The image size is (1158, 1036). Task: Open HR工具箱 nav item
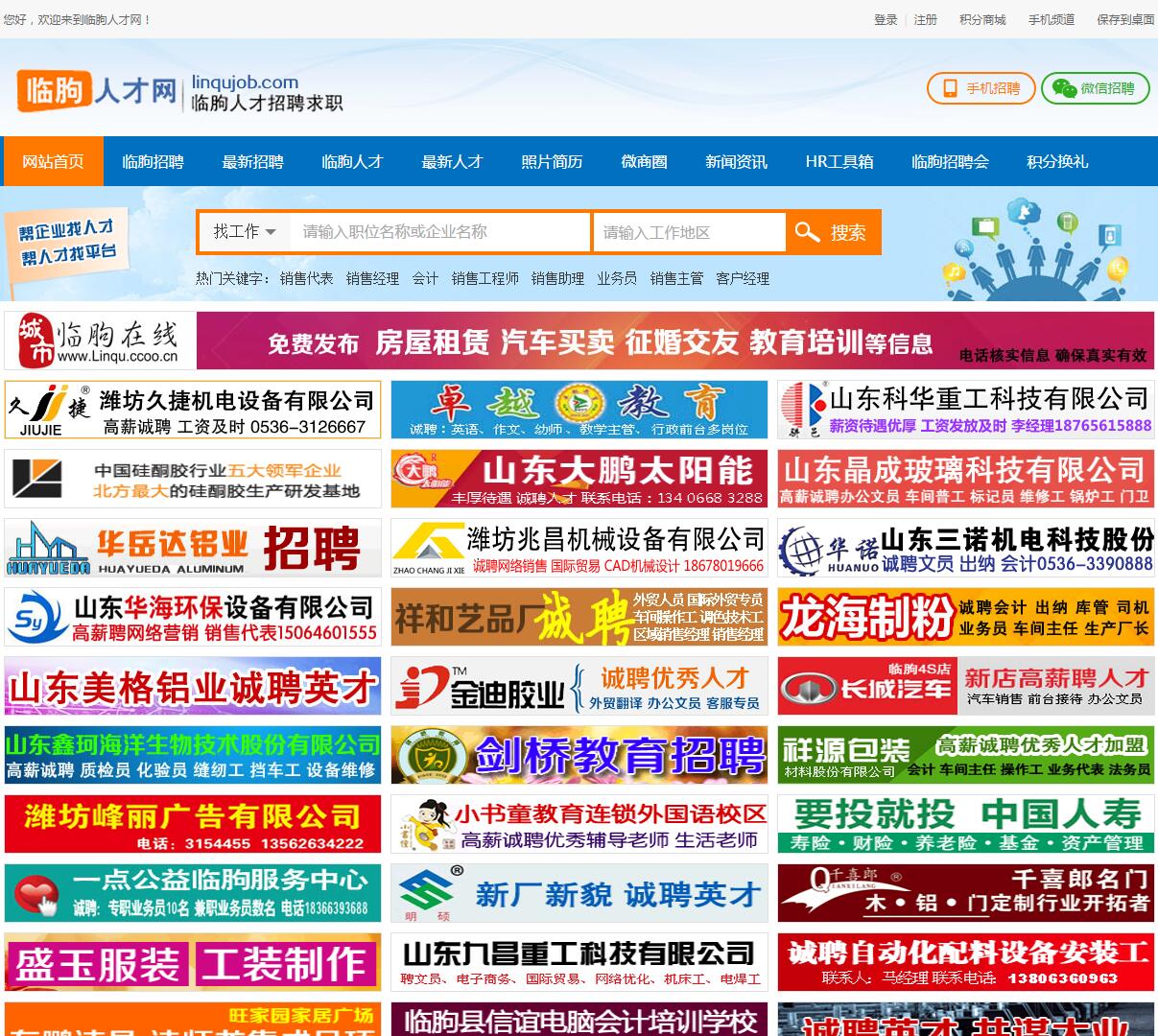pos(839,161)
